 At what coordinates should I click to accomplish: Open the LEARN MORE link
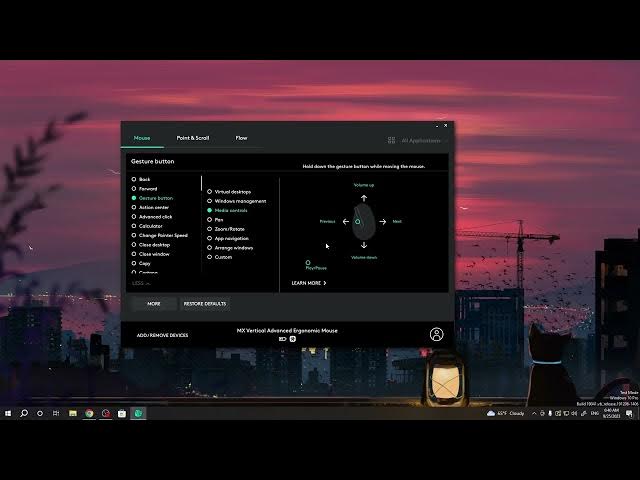click(x=309, y=283)
